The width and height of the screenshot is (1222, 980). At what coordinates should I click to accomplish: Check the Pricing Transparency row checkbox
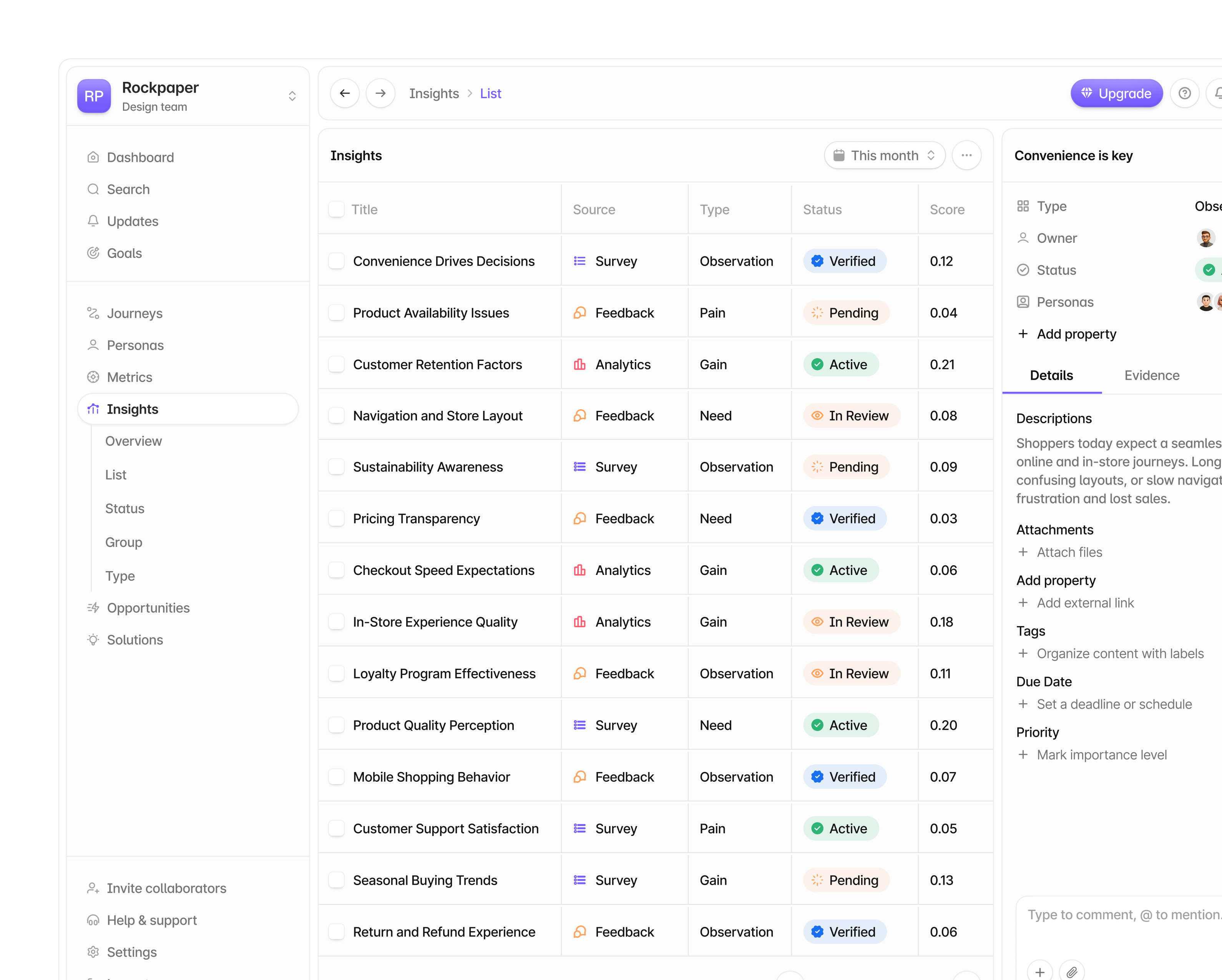tap(337, 518)
